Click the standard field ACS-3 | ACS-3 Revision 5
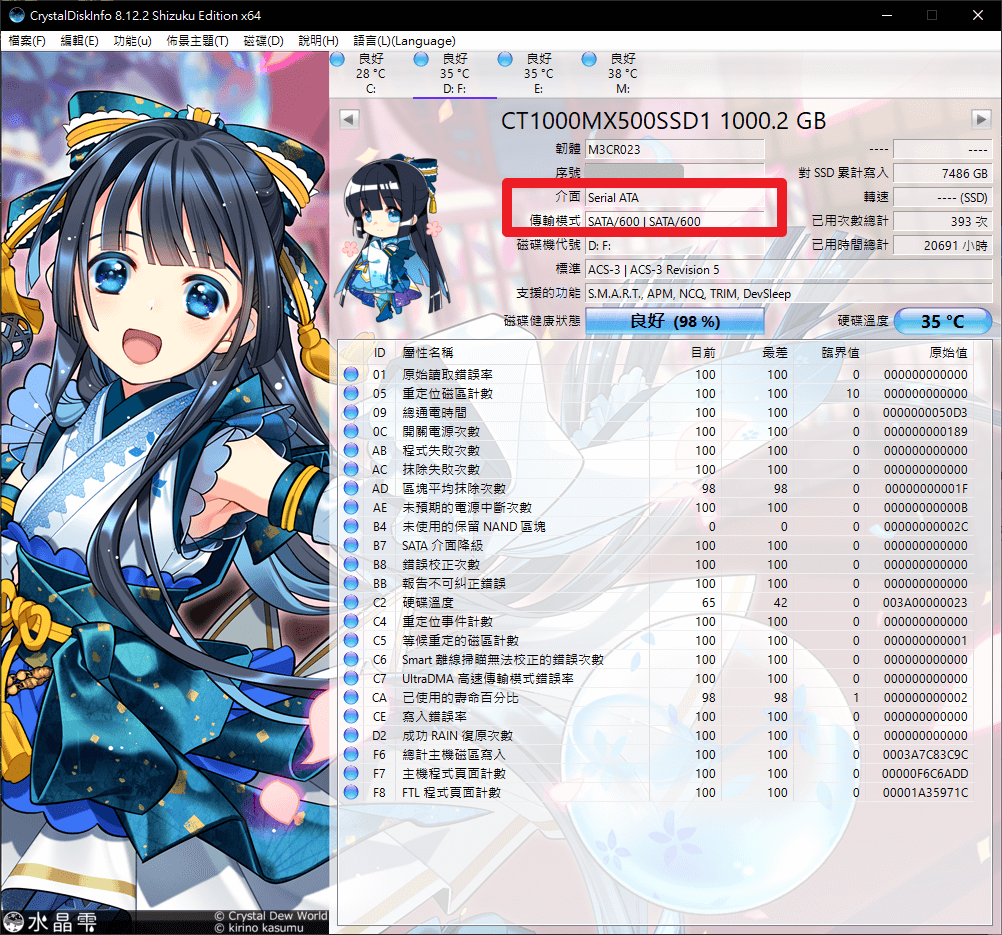The width and height of the screenshot is (1002, 935). pos(789,270)
